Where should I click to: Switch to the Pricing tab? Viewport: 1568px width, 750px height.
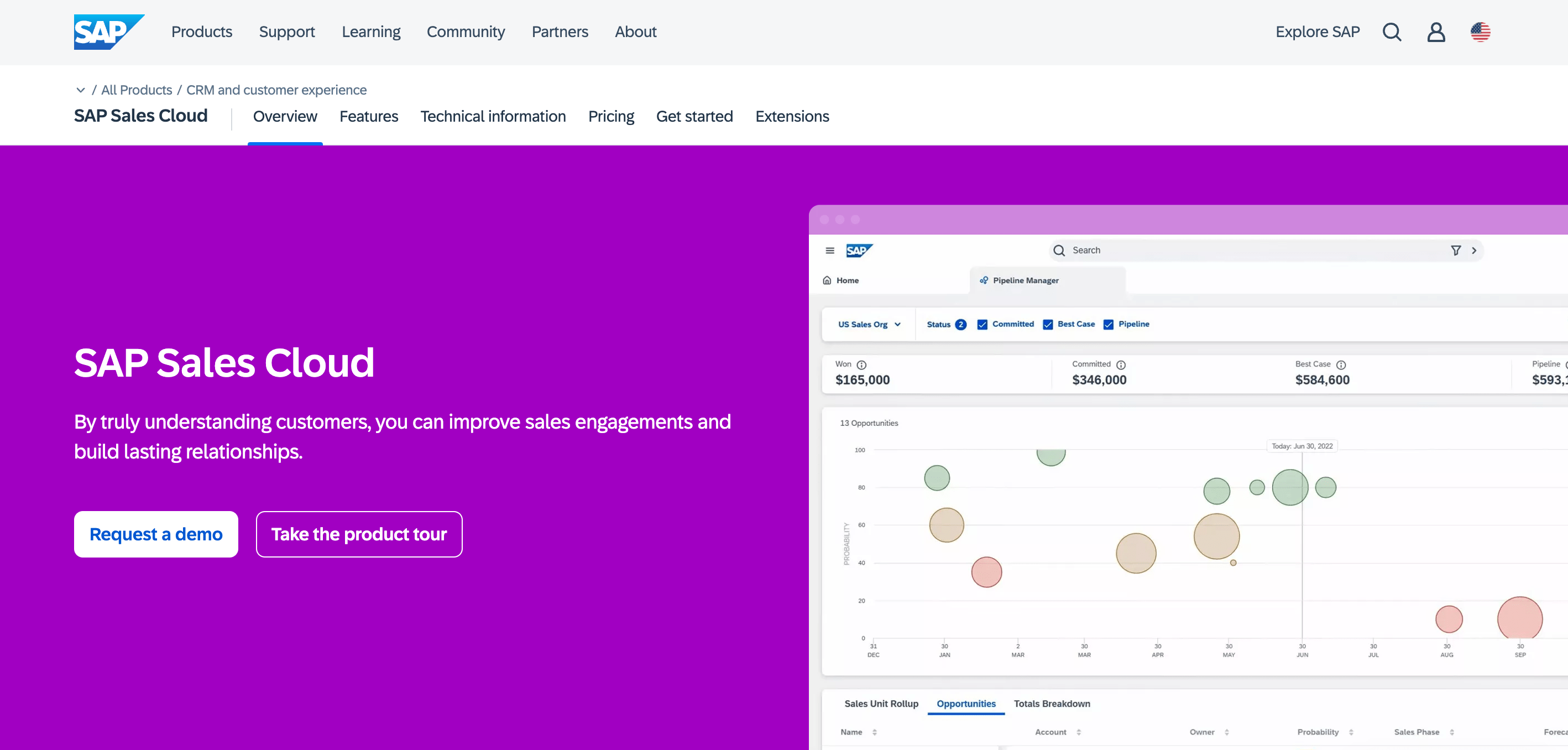(611, 116)
